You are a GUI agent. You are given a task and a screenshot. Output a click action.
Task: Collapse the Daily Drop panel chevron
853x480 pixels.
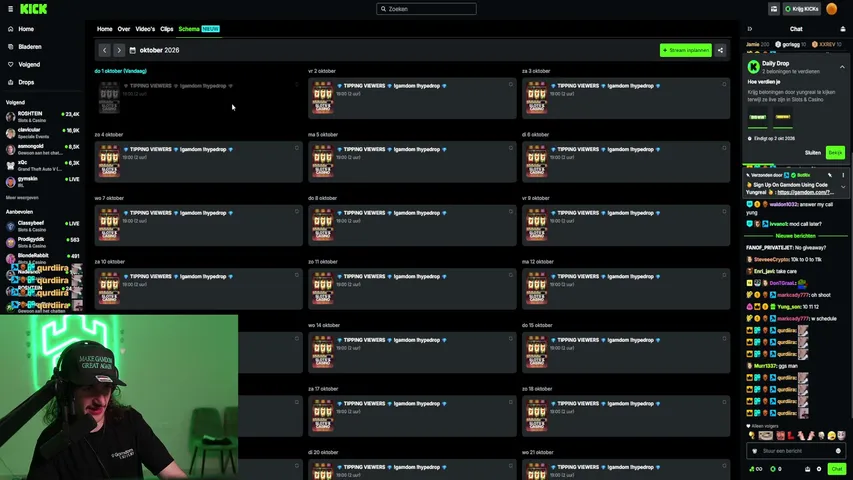point(842,67)
